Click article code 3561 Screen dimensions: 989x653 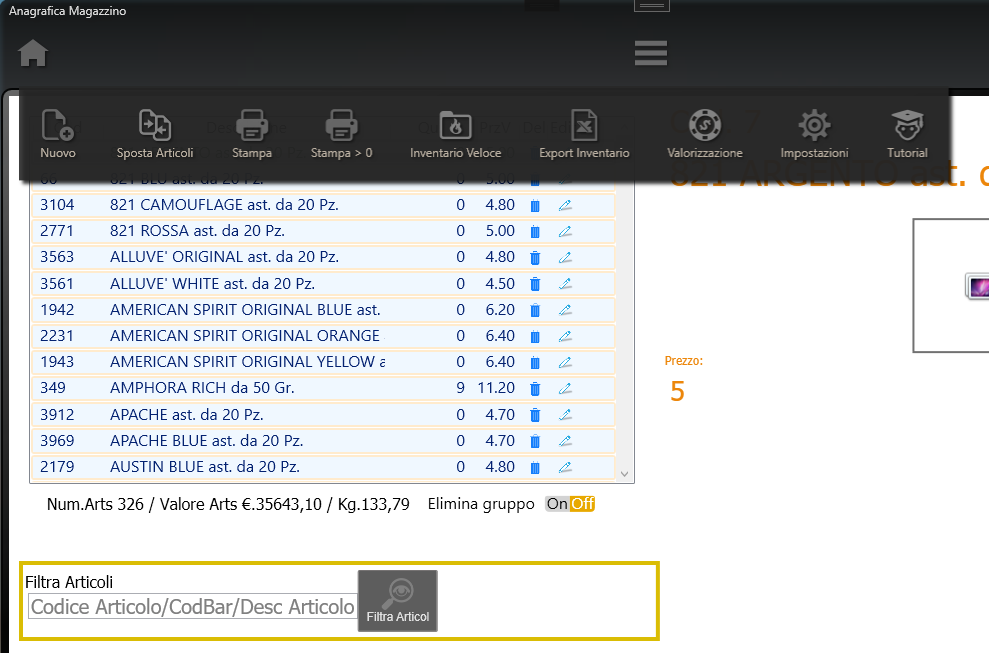(x=57, y=284)
